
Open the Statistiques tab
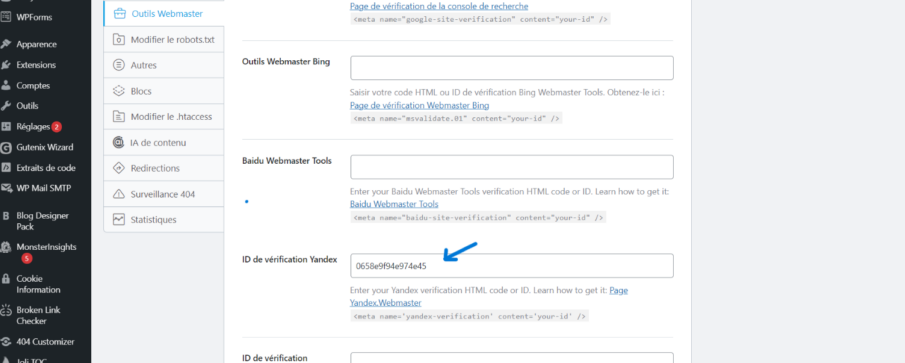click(163, 220)
